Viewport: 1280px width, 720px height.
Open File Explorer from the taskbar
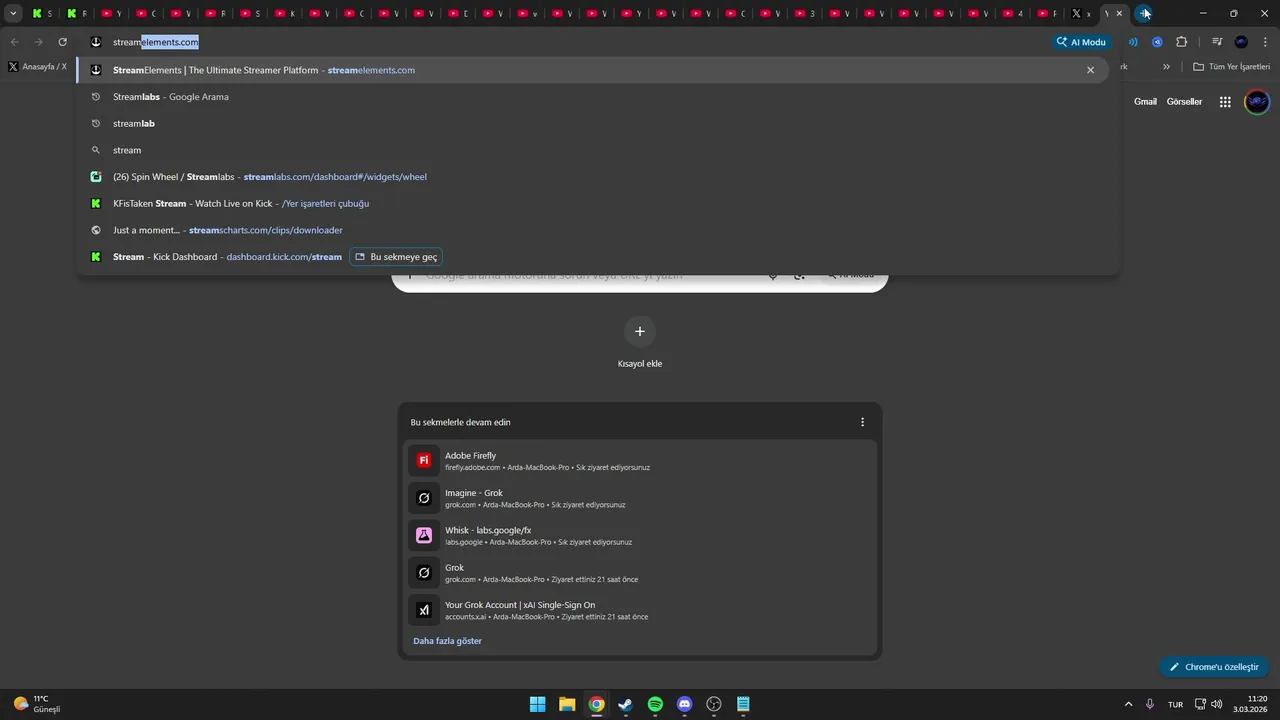point(567,704)
